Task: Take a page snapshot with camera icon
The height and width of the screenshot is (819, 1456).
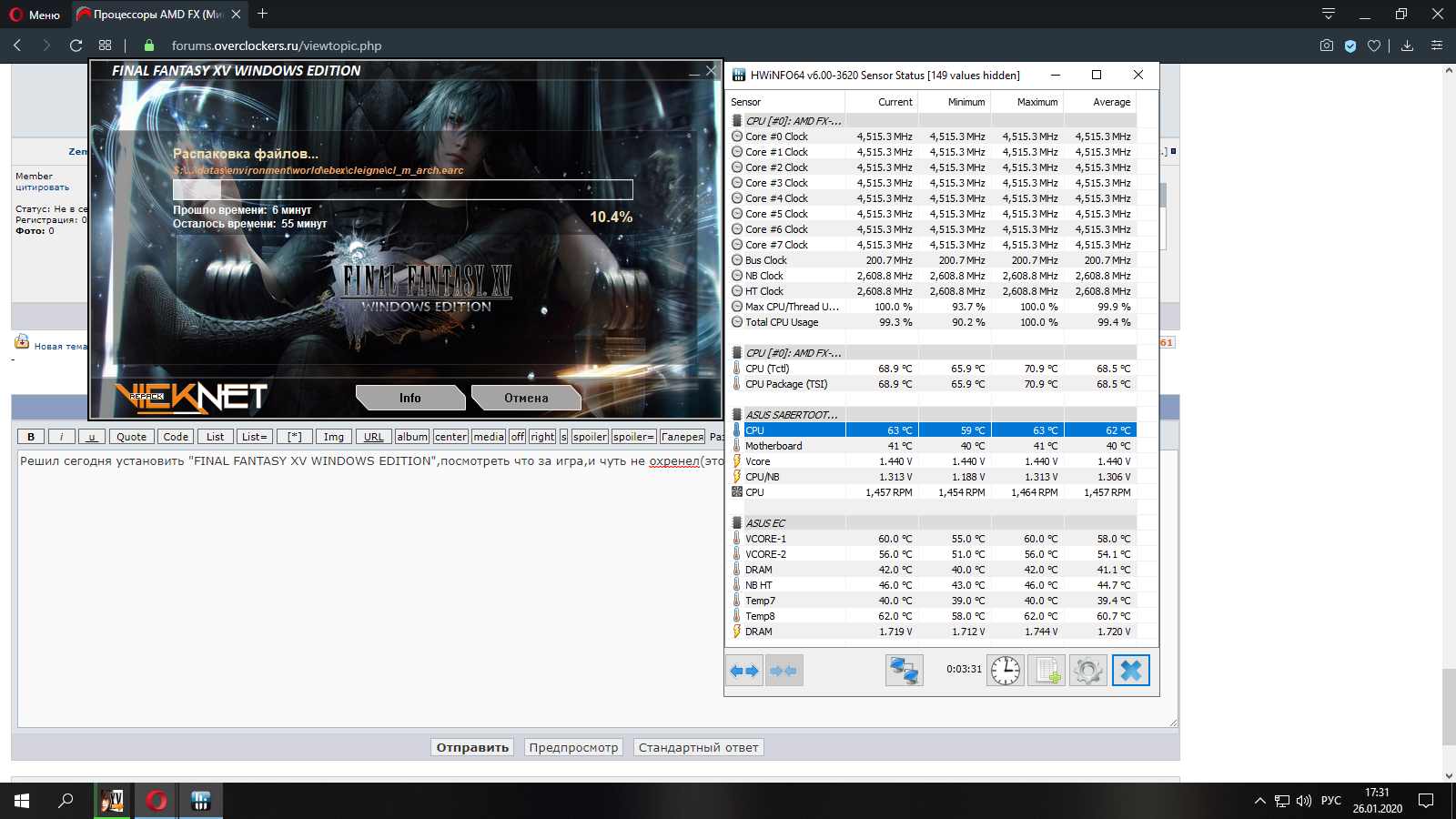Action: click(x=1327, y=45)
